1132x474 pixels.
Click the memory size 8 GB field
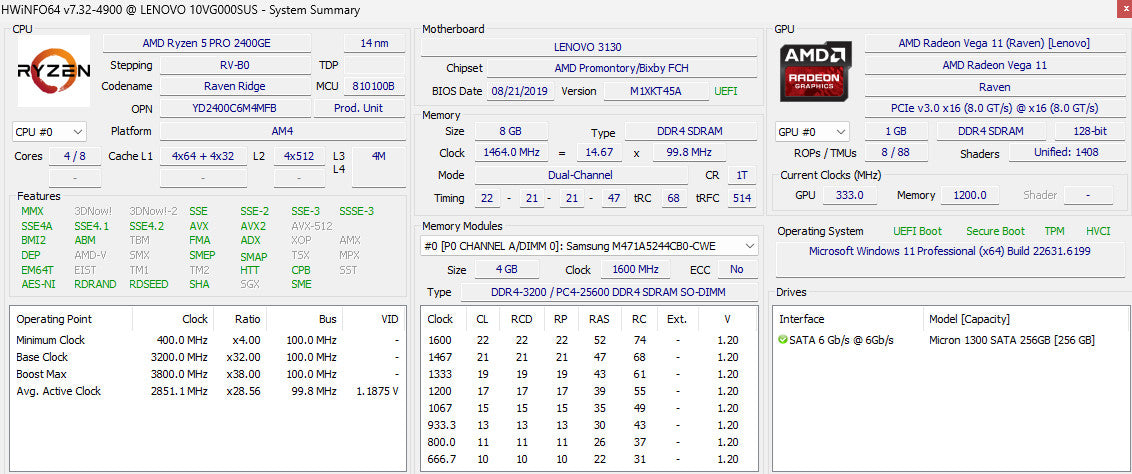(511, 131)
